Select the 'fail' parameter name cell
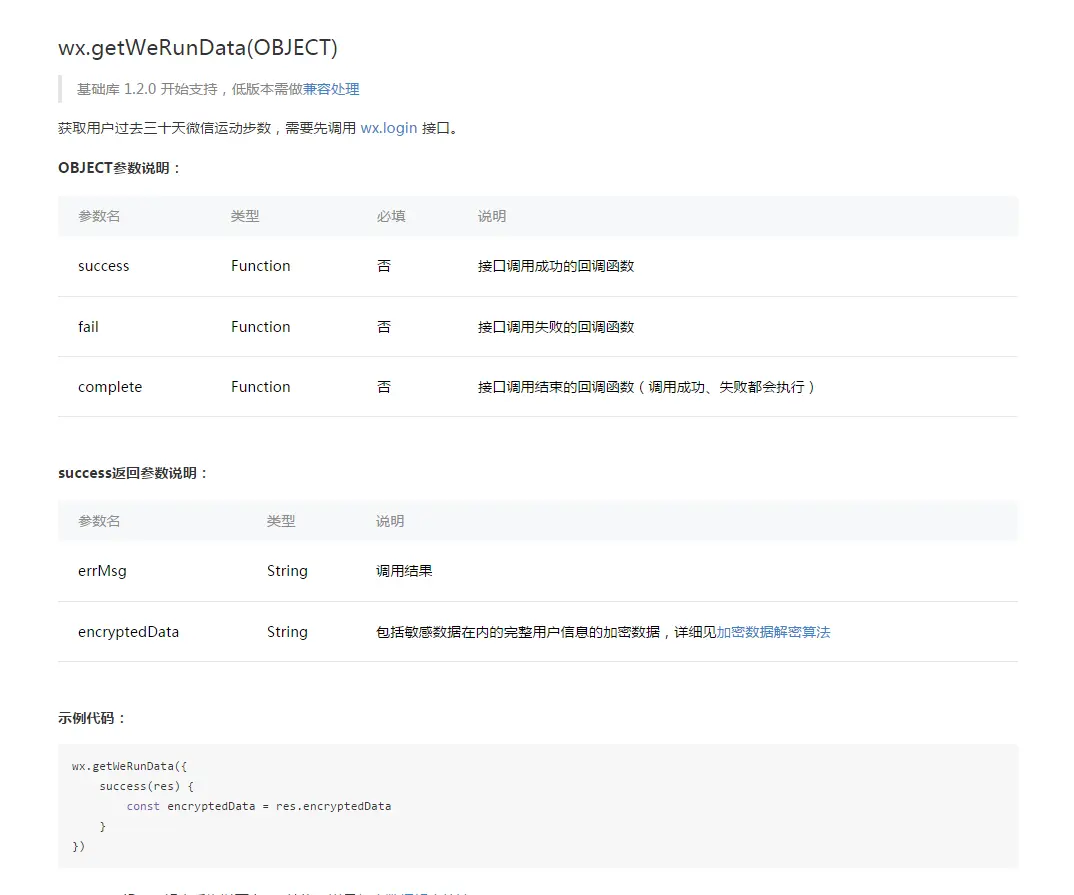The image size is (1074, 895). tap(88, 327)
